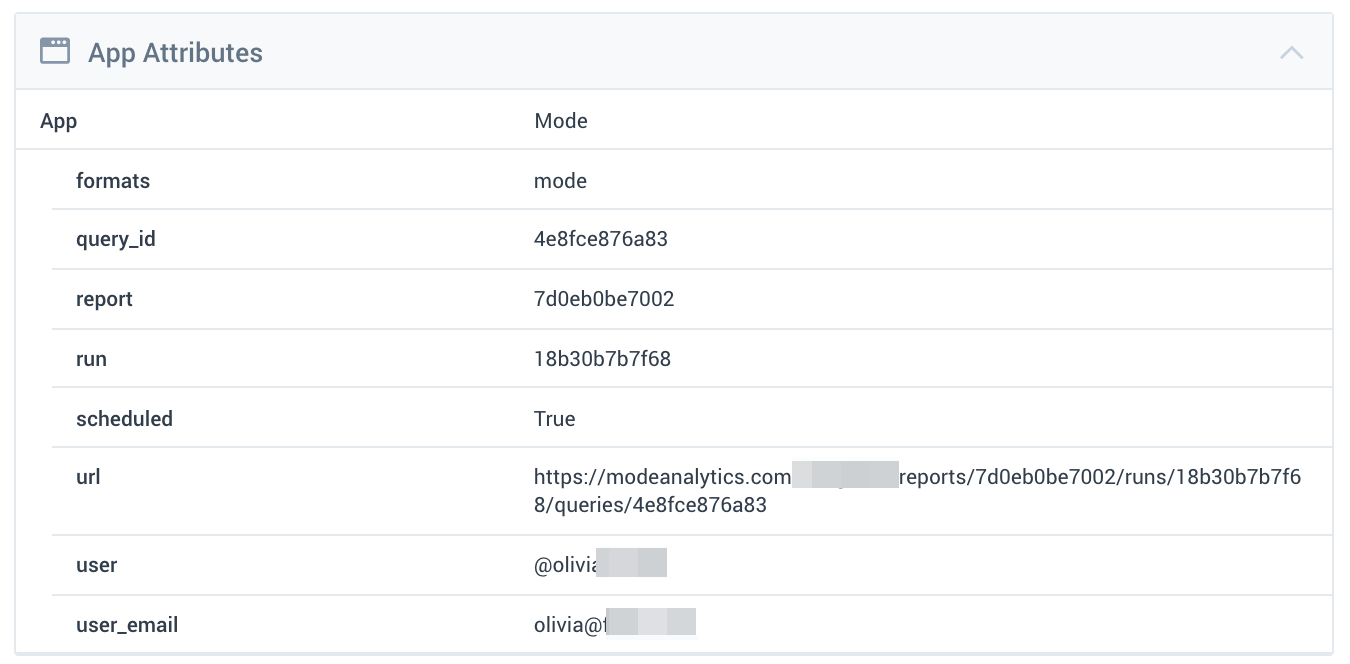Select the scheduled attribute label
The height and width of the screenshot is (664, 1350).
click(124, 418)
